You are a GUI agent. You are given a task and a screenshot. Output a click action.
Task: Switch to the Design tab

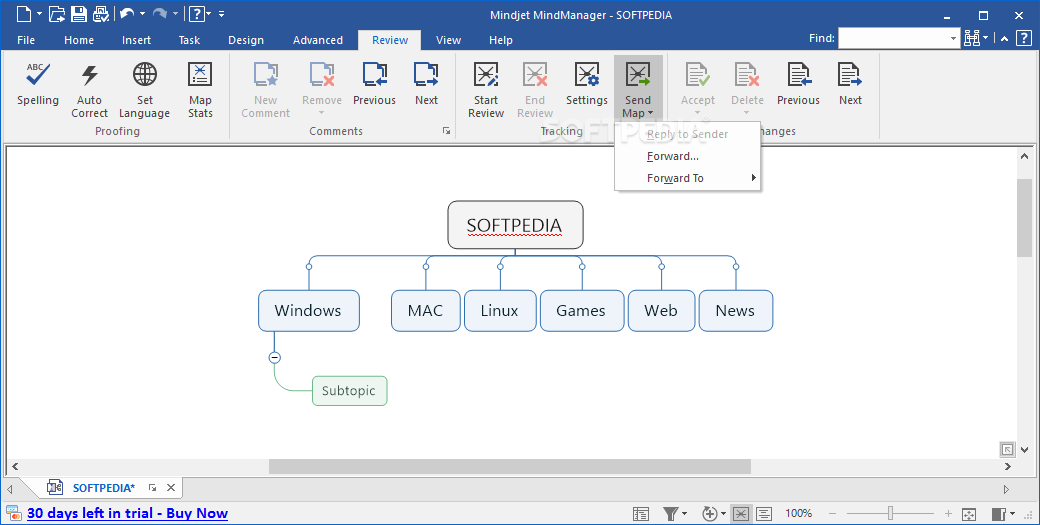pyautogui.click(x=246, y=40)
